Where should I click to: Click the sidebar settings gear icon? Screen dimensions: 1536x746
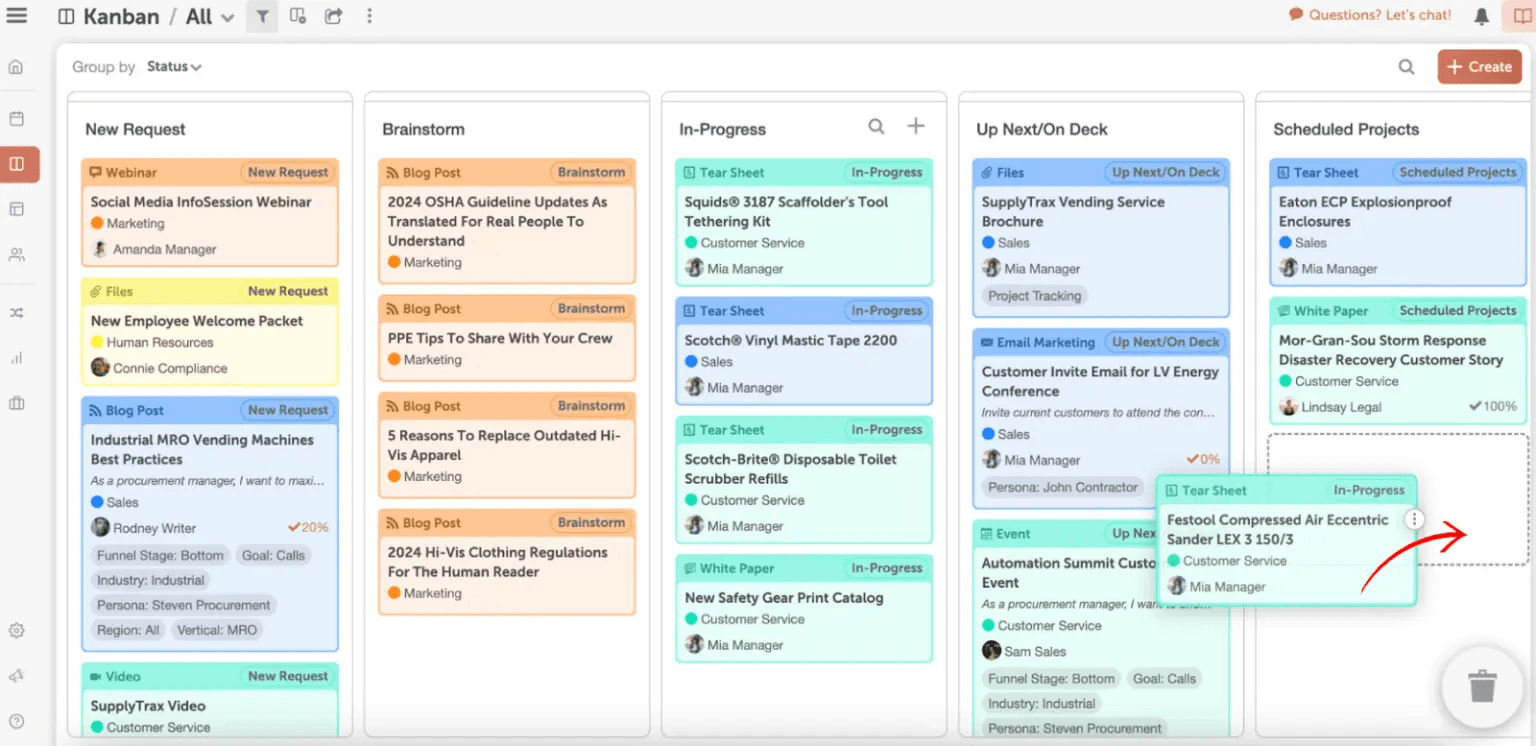[17, 631]
